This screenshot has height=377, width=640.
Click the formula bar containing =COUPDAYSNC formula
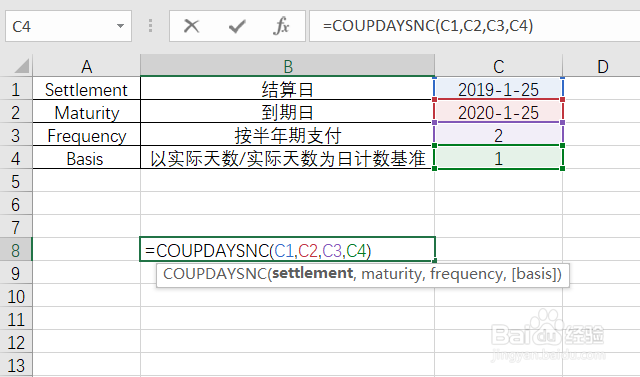tap(474, 26)
